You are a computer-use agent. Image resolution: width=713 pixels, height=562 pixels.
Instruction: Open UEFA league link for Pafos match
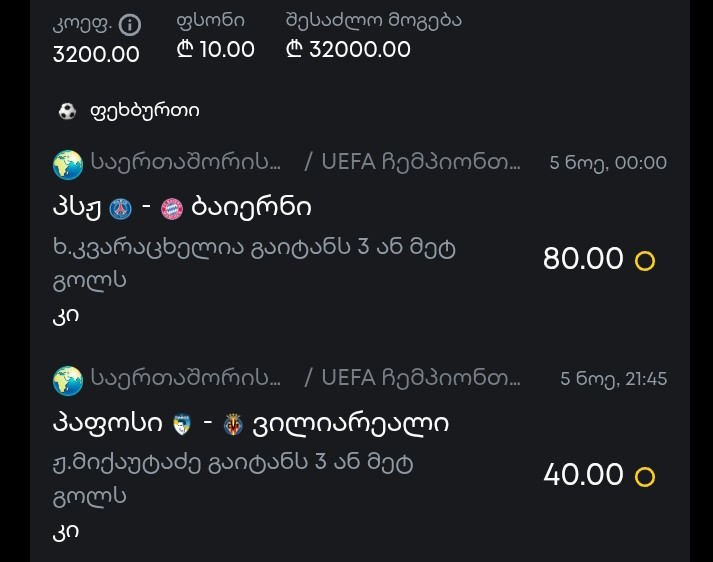[422, 379]
